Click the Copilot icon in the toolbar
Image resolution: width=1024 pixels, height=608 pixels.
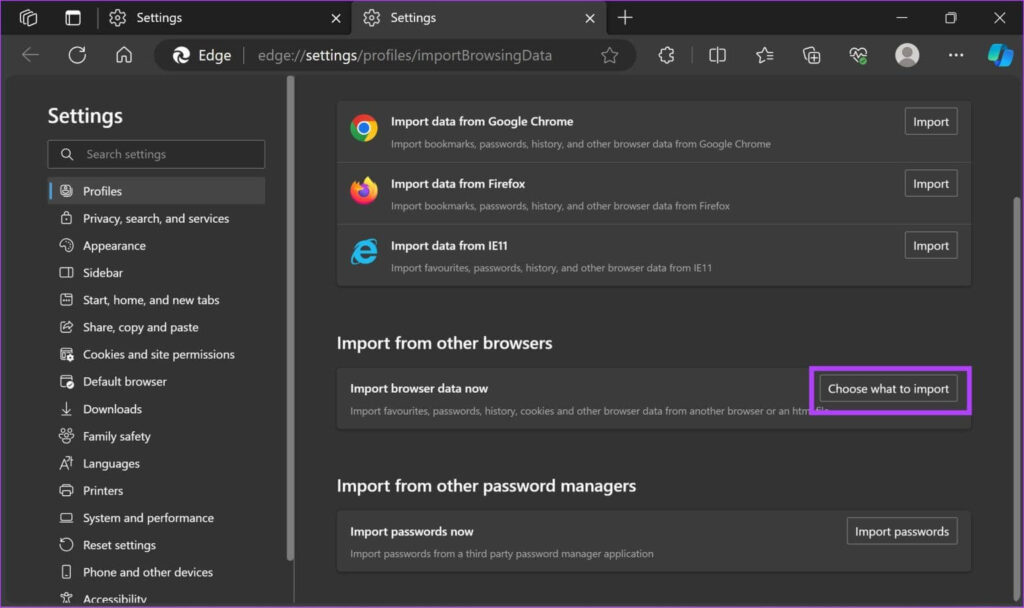pyautogui.click(x=1000, y=55)
